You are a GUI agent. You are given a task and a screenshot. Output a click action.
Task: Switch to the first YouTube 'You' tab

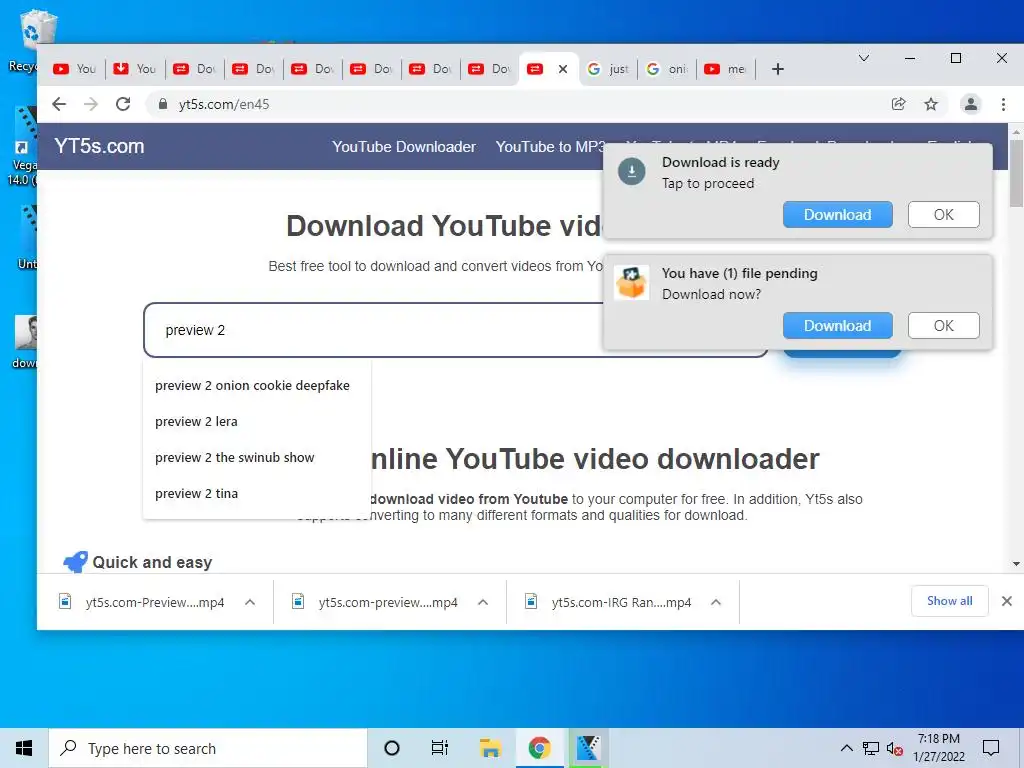[x=74, y=69]
